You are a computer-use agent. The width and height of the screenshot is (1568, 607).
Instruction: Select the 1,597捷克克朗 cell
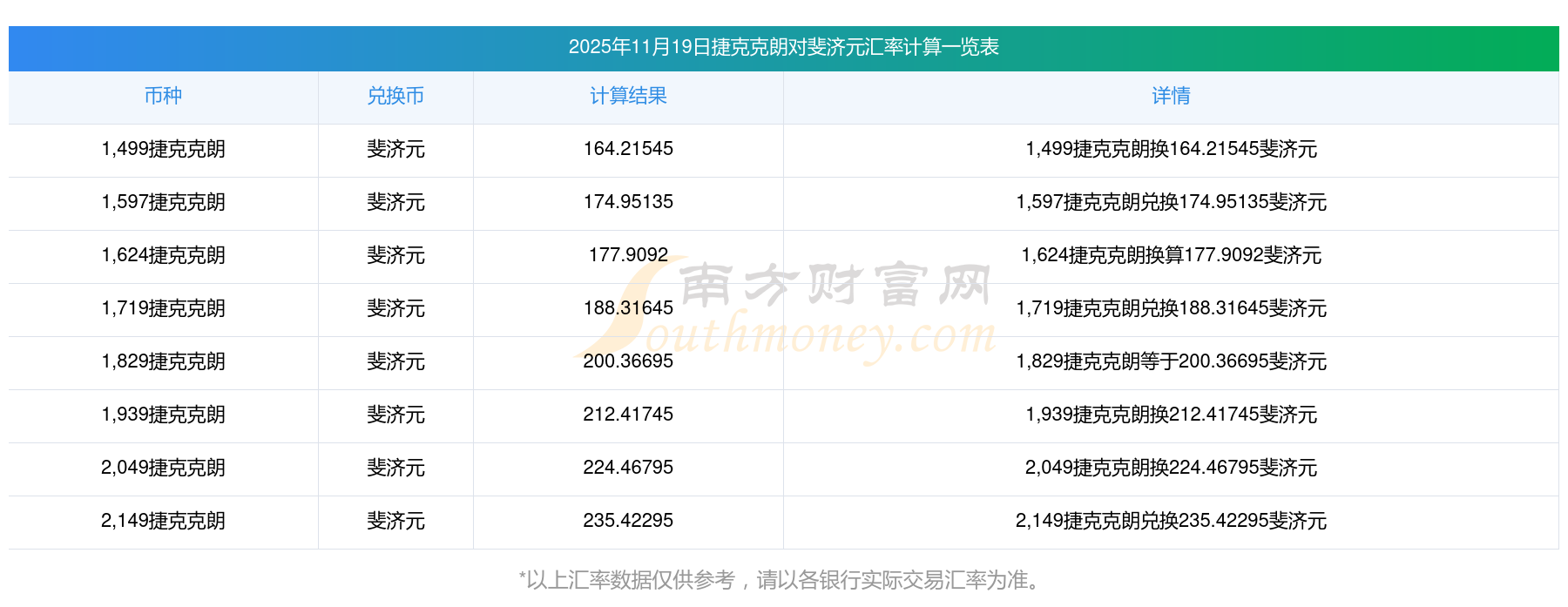[x=163, y=202]
